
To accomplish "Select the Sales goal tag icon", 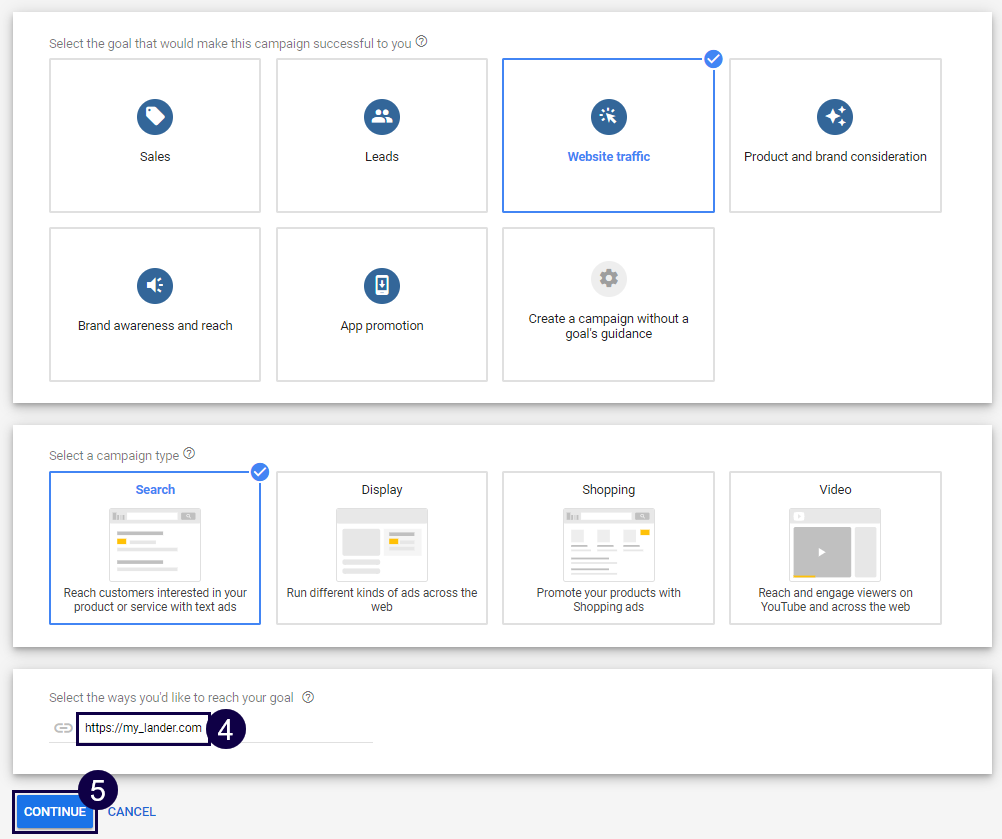I will point(154,116).
